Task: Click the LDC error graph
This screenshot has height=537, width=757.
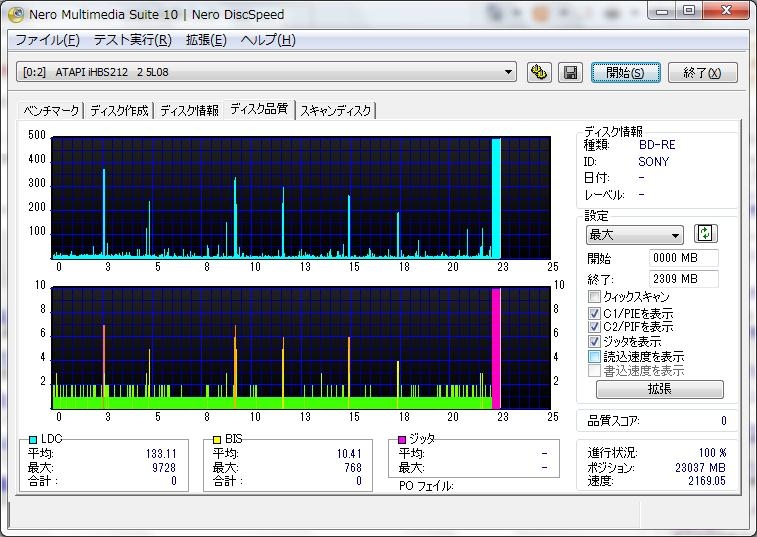Action: coord(301,198)
